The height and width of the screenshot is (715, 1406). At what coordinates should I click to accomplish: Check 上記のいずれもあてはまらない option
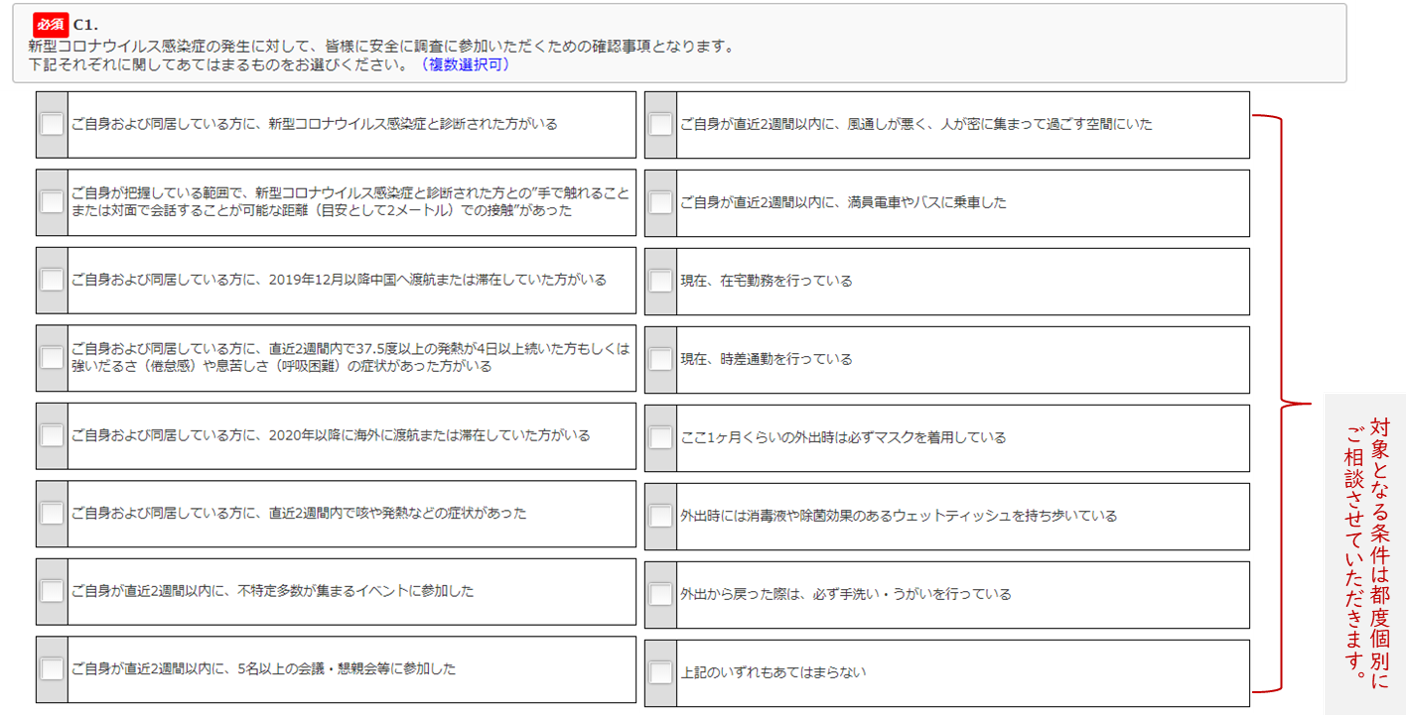[660, 672]
